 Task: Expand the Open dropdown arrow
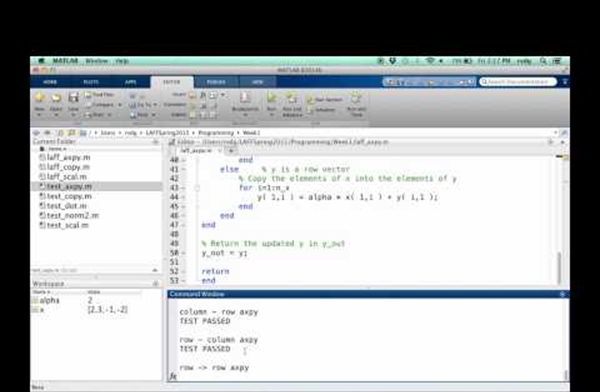pyautogui.click(x=56, y=114)
